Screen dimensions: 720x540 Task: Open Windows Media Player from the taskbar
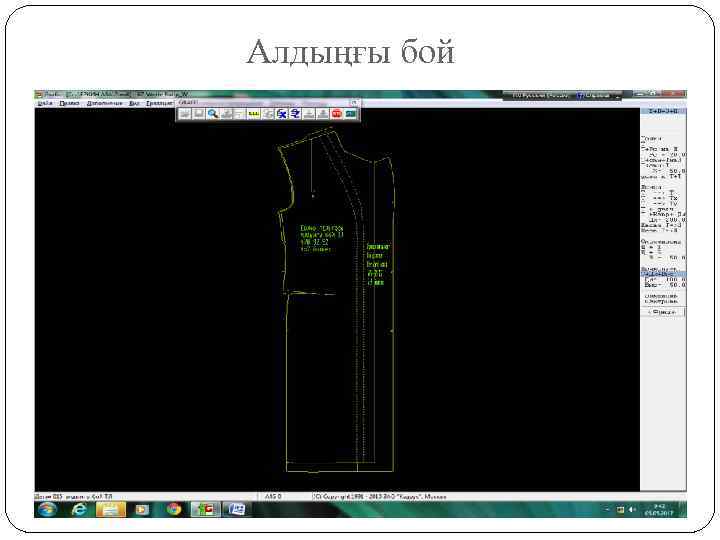coord(141,509)
